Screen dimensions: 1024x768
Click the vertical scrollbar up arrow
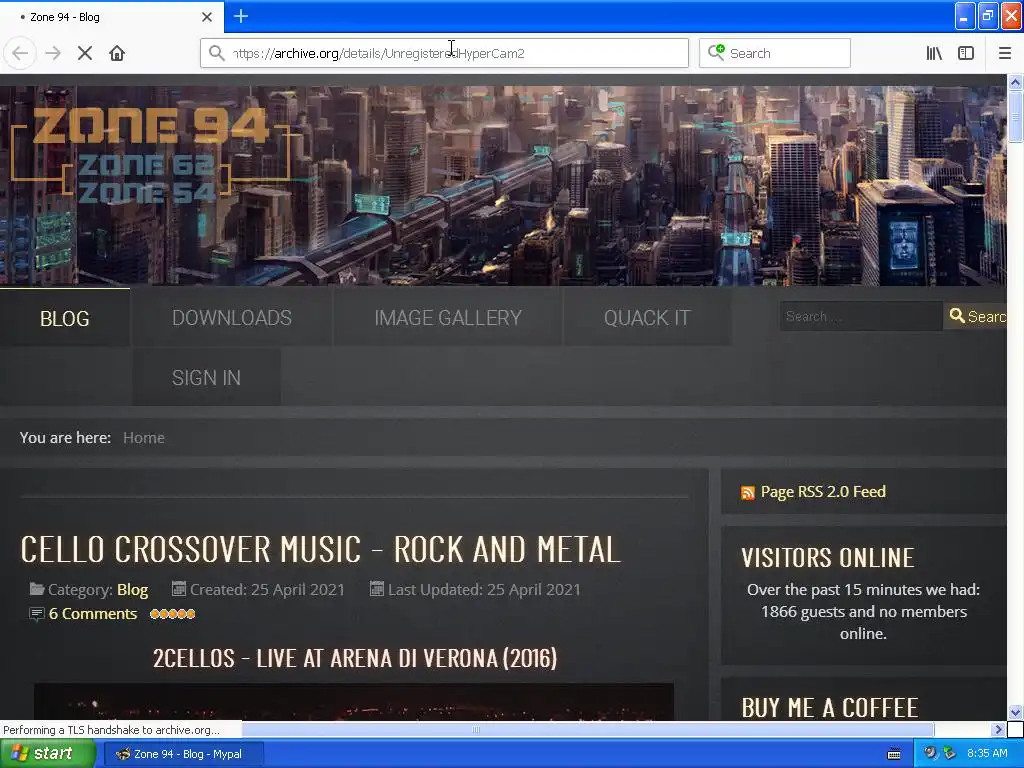pos(1016,82)
